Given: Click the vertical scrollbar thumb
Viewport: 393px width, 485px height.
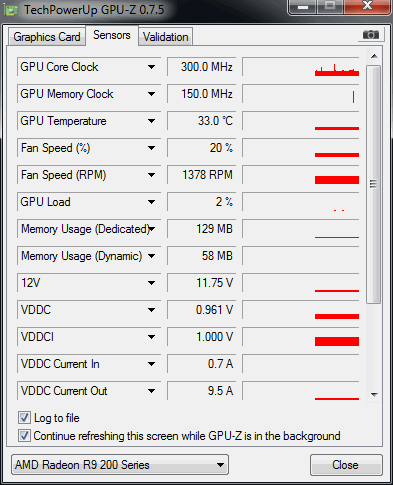Looking at the screenshot, I should [x=373, y=184].
